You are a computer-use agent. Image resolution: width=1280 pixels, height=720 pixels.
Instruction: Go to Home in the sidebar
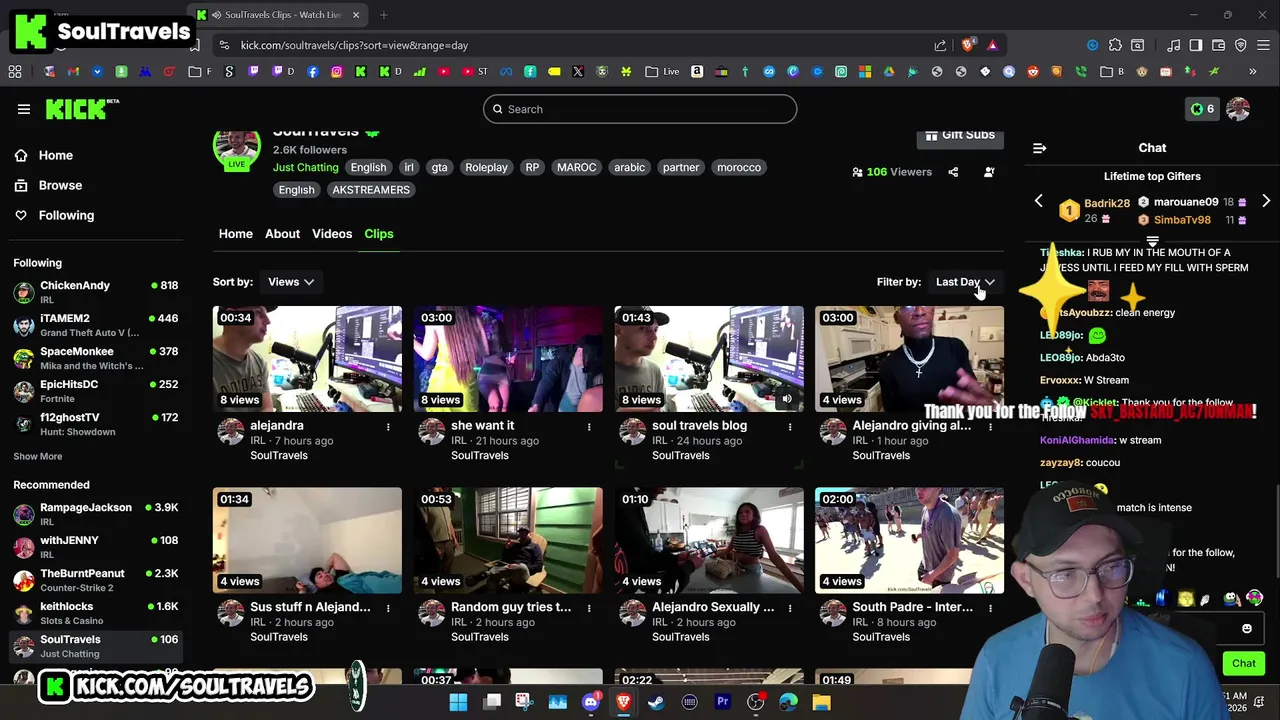tap(56, 155)
